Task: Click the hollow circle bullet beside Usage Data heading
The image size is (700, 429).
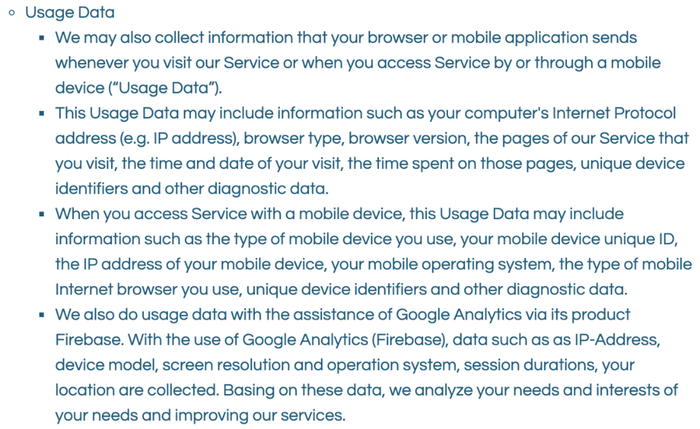Action: coord(12,14)
